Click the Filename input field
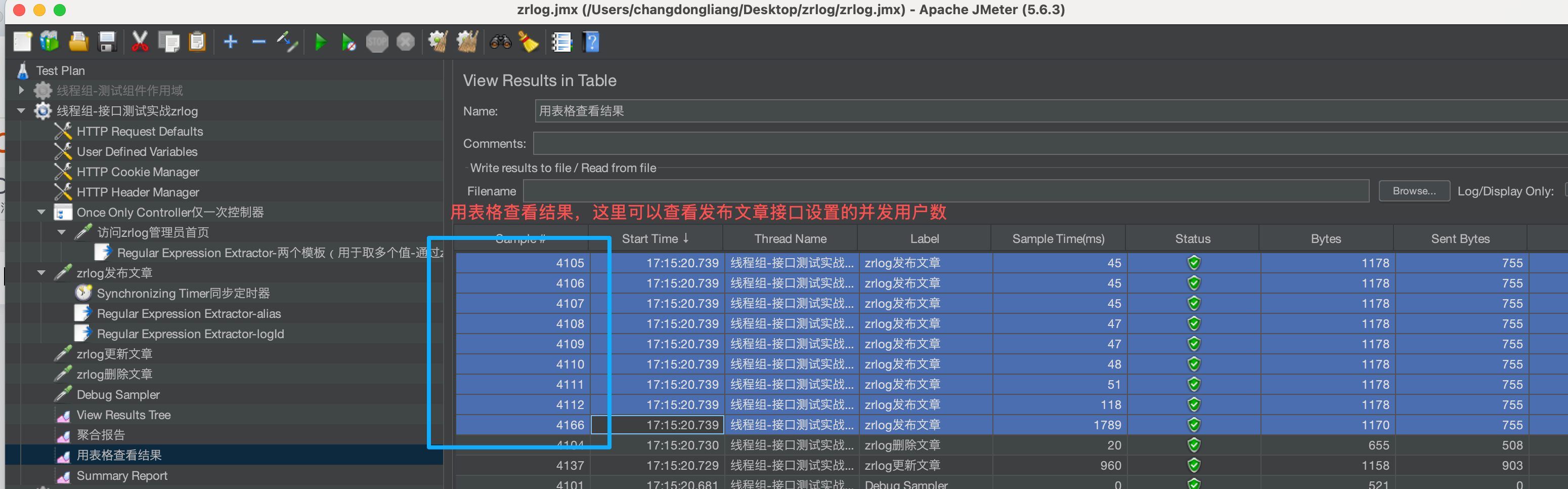 946,191
